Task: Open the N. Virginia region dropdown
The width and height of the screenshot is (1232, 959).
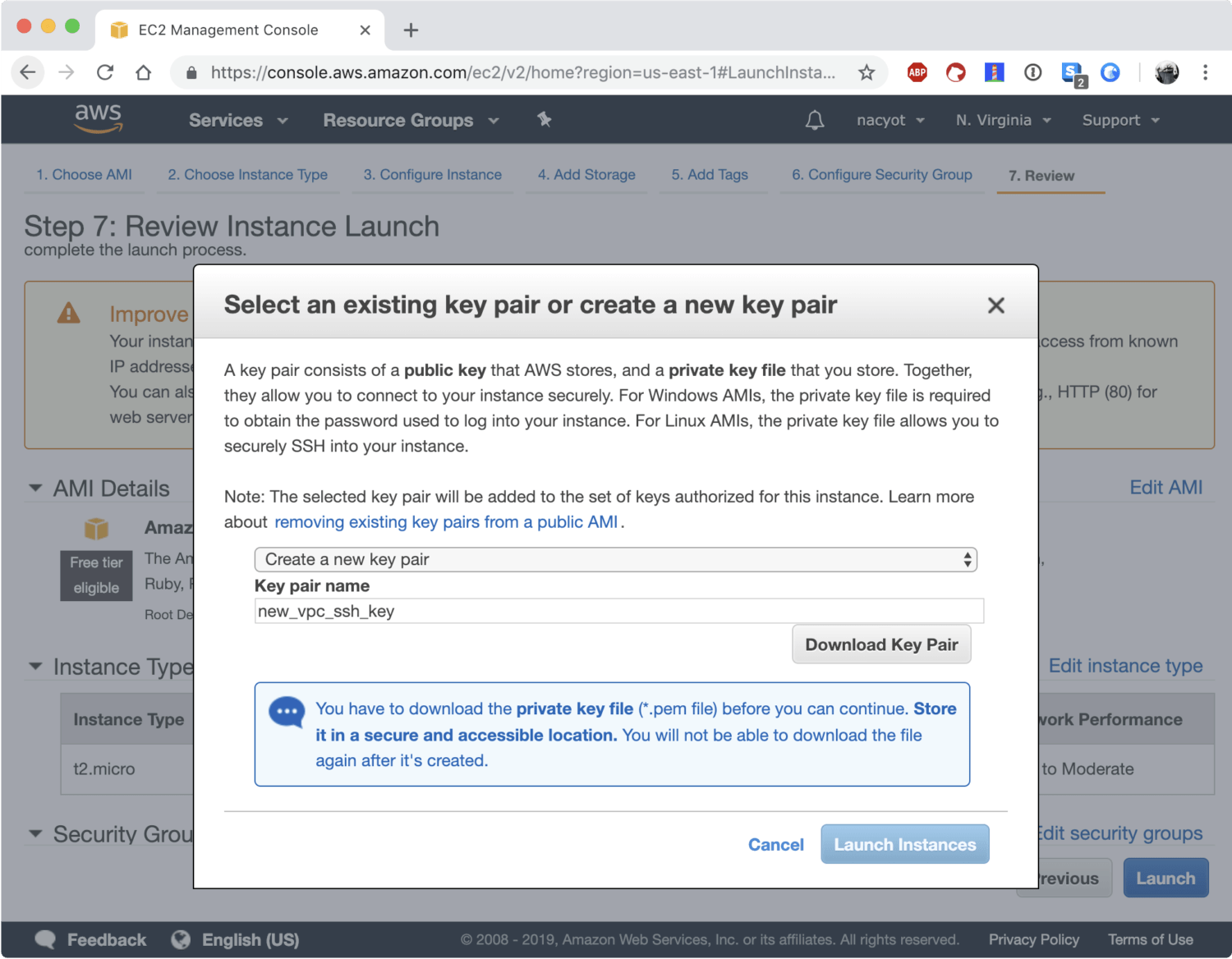Action: (1003, 121)
